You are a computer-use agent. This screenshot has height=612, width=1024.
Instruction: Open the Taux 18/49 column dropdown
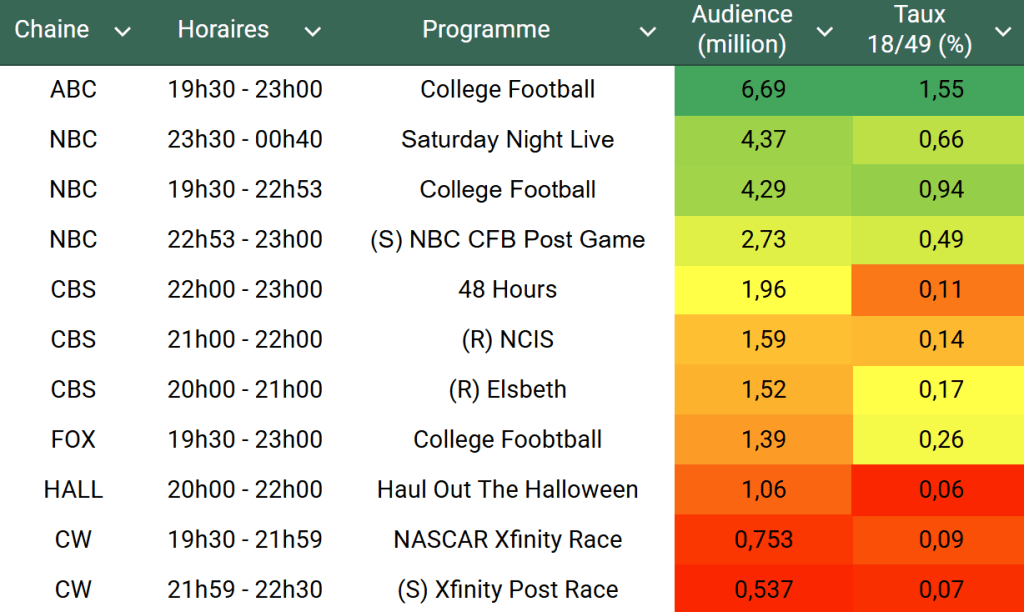[x=1003, y=32]
